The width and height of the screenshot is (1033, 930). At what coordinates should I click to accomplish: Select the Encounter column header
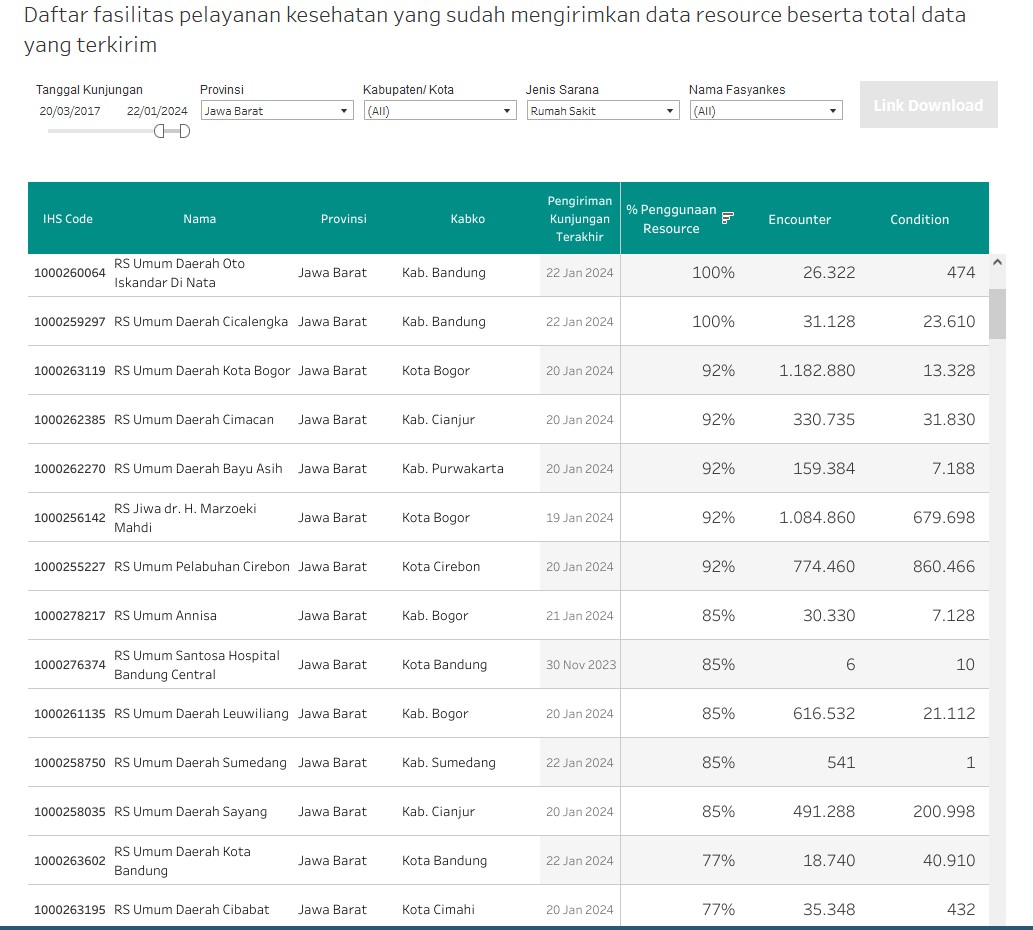[799, 219]
